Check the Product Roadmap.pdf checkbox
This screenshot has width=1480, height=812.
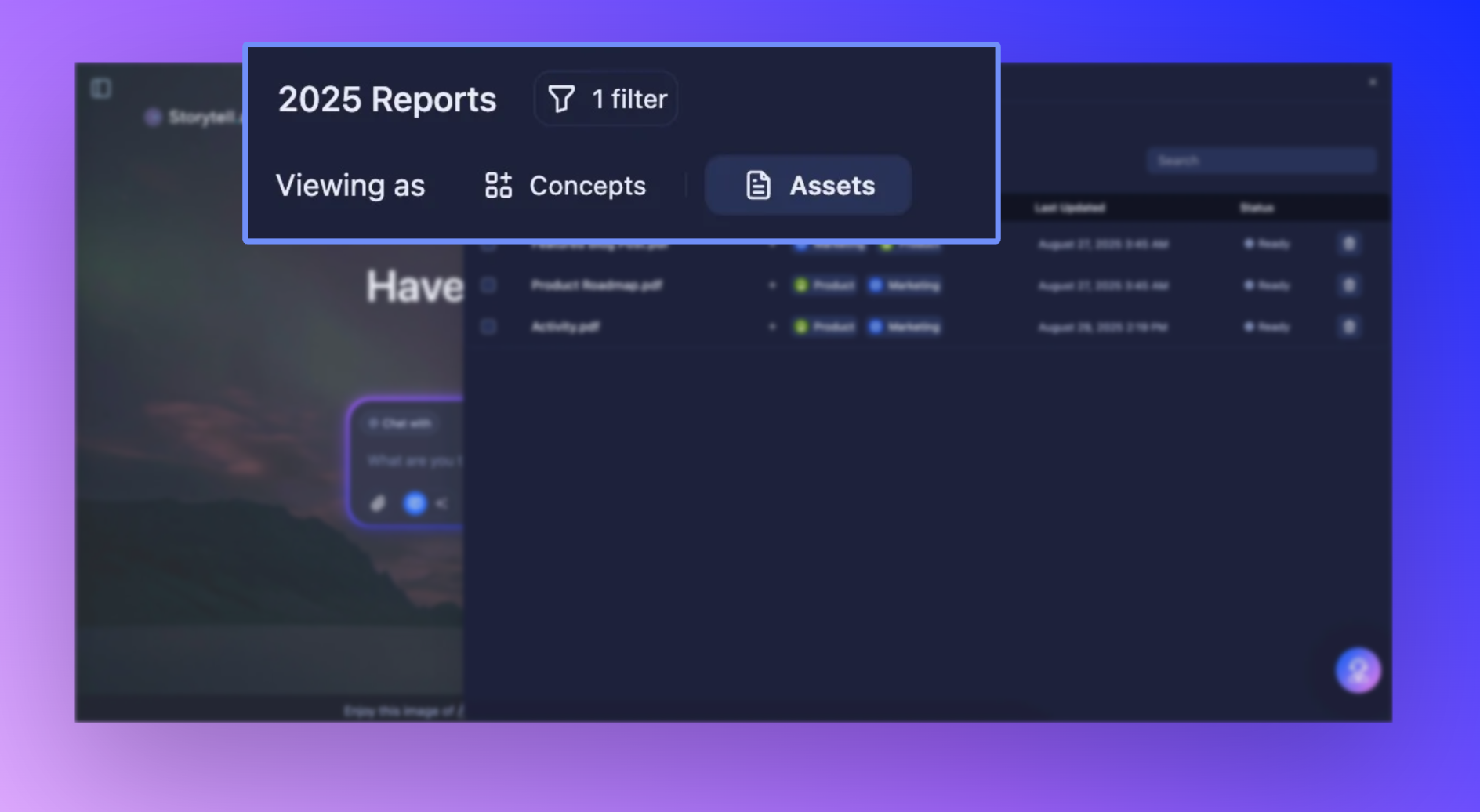488,285
